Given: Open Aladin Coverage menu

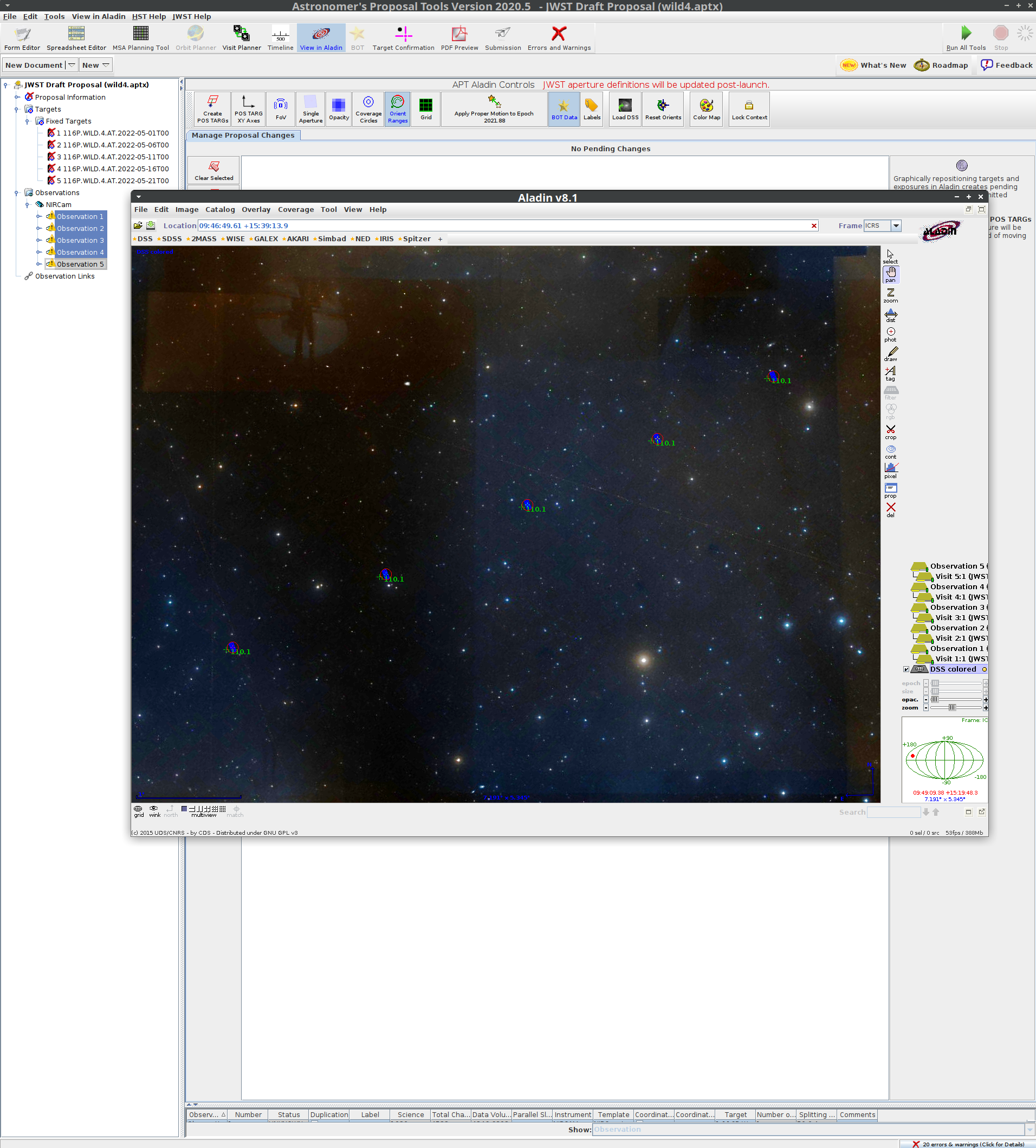Looking at the screenshot, I should [295, 210].
